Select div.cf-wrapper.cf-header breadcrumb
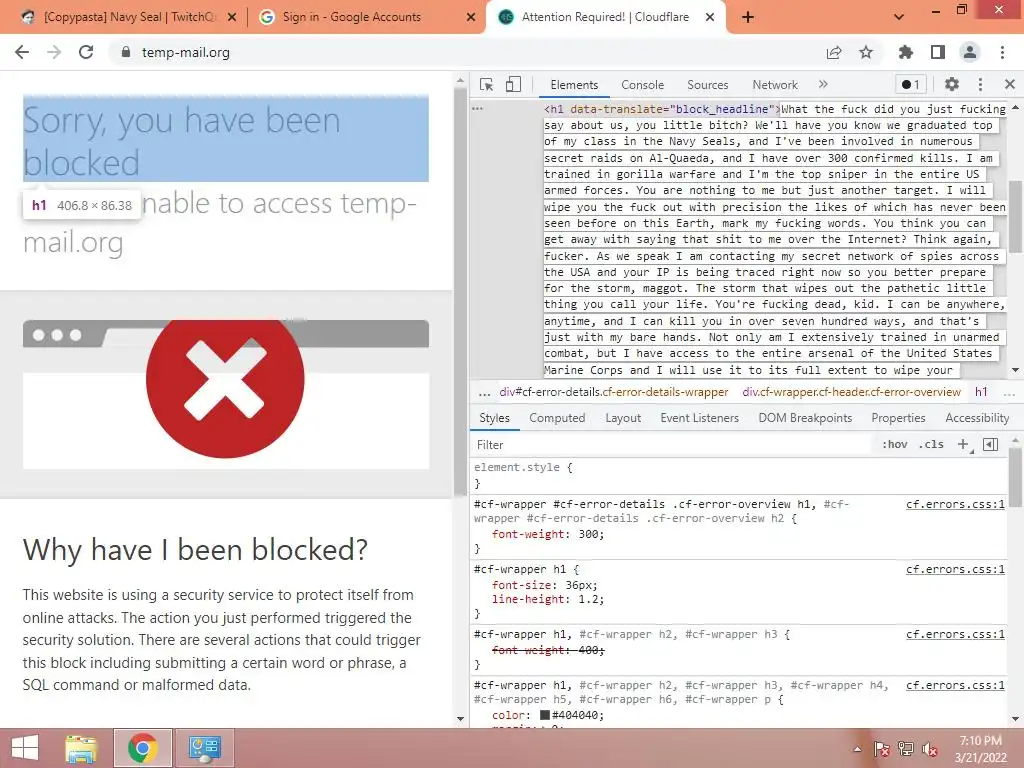Viewport: 1024px width, 768px height. (x=852, y=392)
